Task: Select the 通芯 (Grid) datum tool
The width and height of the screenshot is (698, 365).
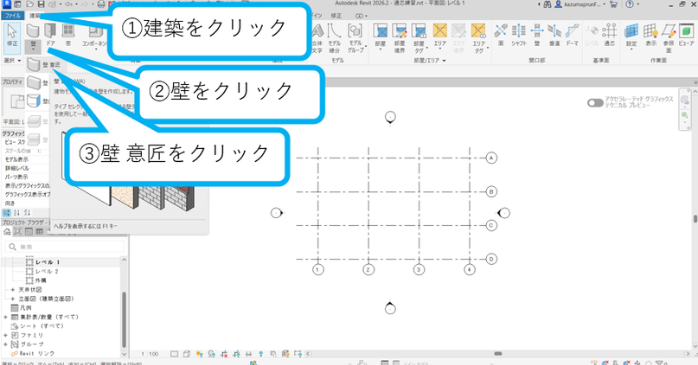Action: pos(609,35)
